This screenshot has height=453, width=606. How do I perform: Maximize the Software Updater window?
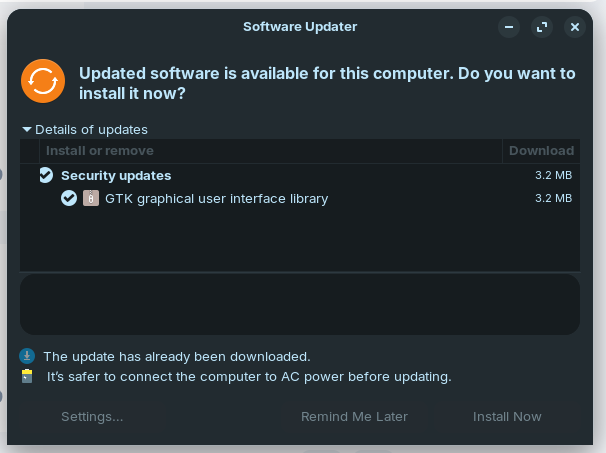(x=542, y=27)
